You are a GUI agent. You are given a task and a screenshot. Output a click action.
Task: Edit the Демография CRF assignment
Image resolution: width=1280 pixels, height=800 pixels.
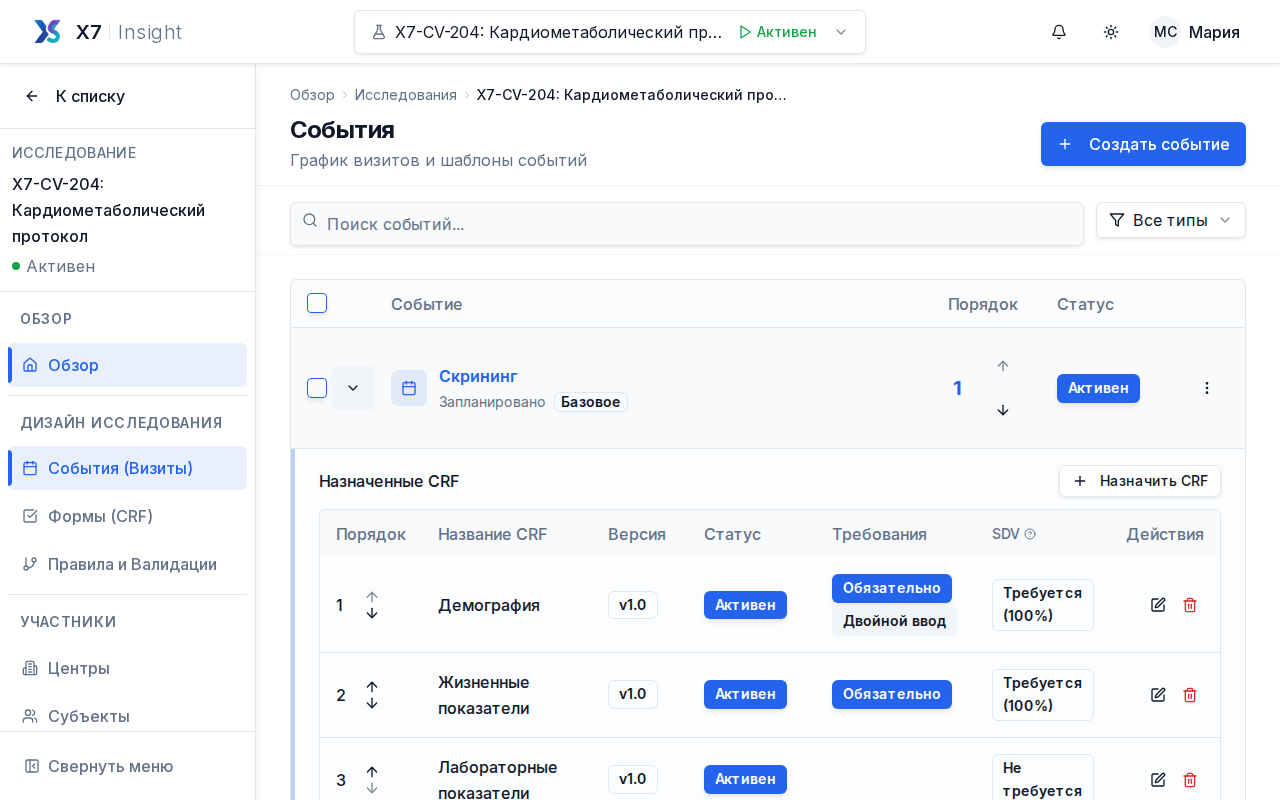point(1158,605)
